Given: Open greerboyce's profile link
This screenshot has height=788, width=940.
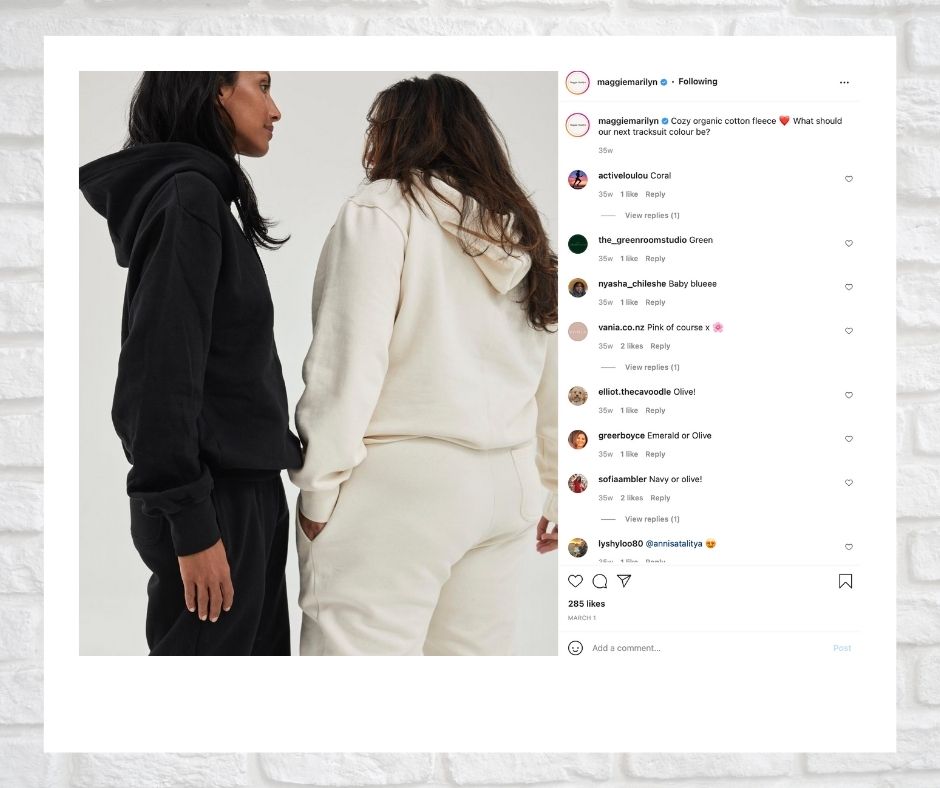Looking at the screenshot, I should (x=621, y=435).
